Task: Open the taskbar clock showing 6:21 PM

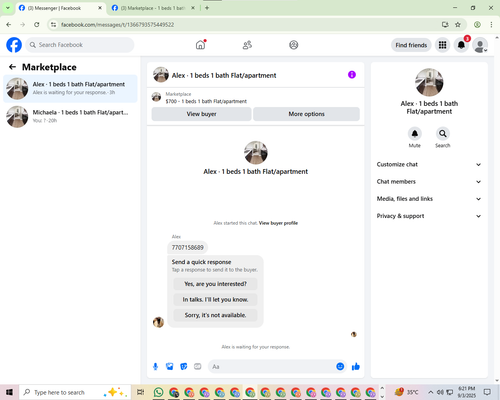Action: pos(467,392)
